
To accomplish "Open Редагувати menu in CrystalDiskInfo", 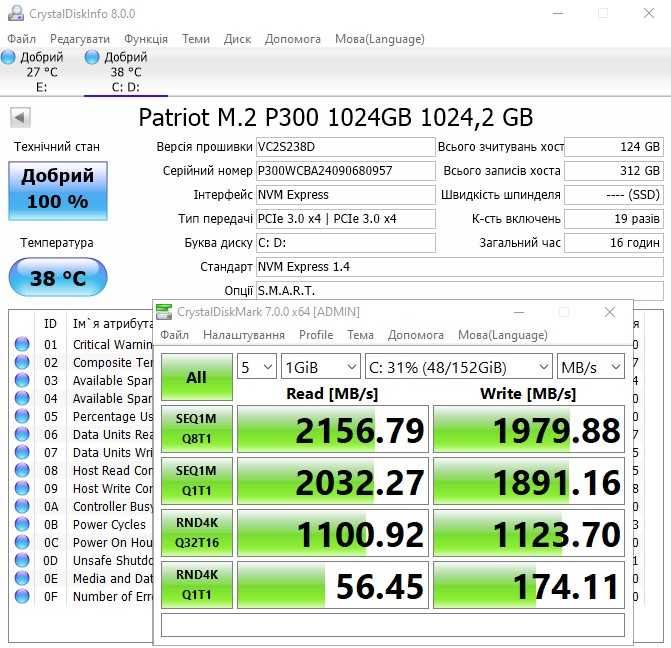I will click(80, 39).
